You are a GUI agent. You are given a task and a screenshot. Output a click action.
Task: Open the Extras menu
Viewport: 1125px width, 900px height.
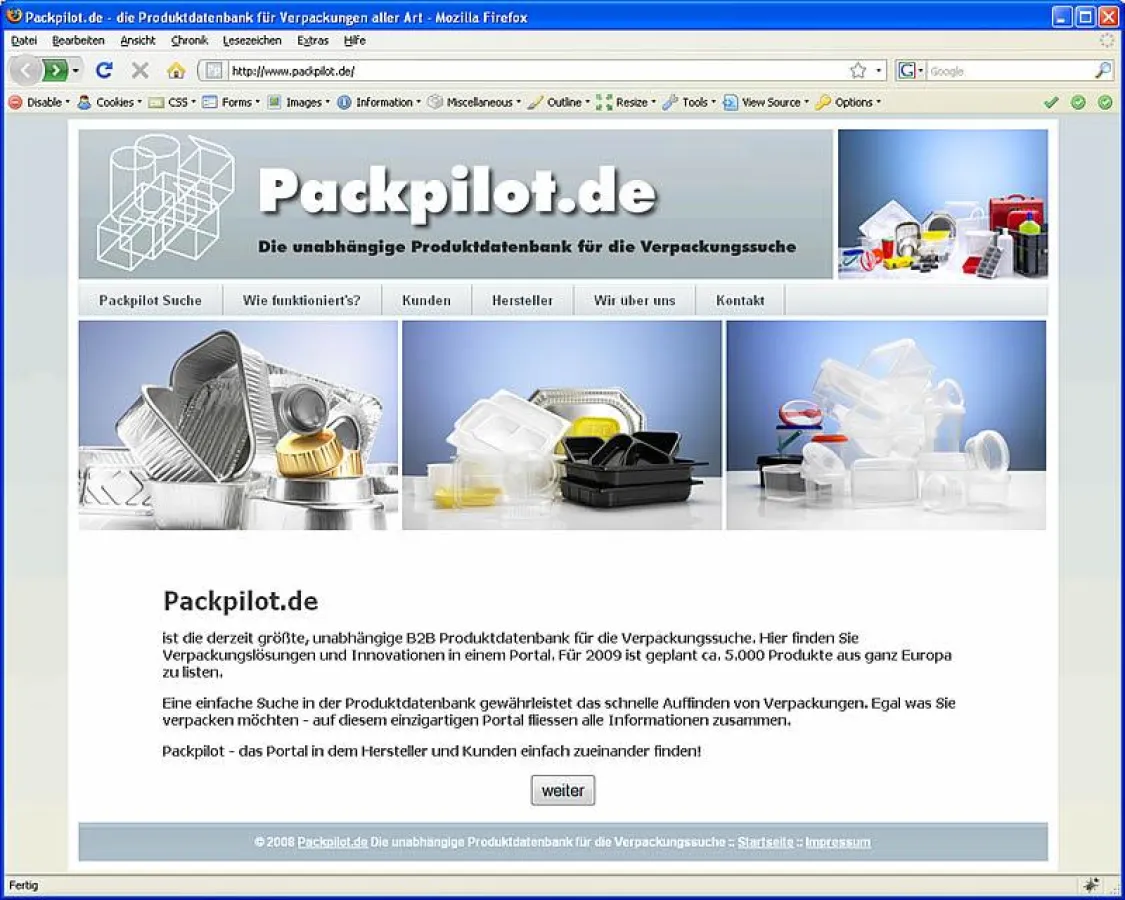point(312,41)
